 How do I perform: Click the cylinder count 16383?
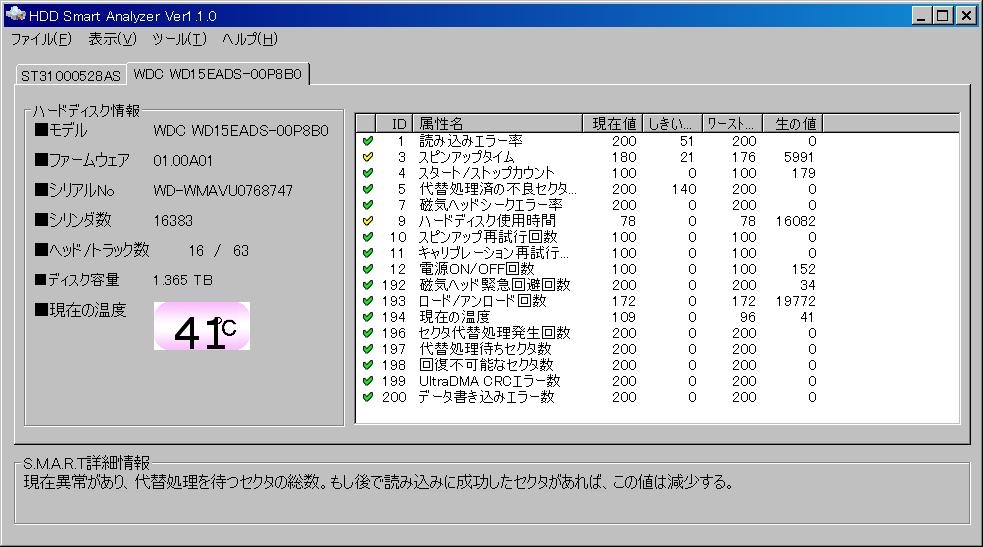[x=173, y=221]
